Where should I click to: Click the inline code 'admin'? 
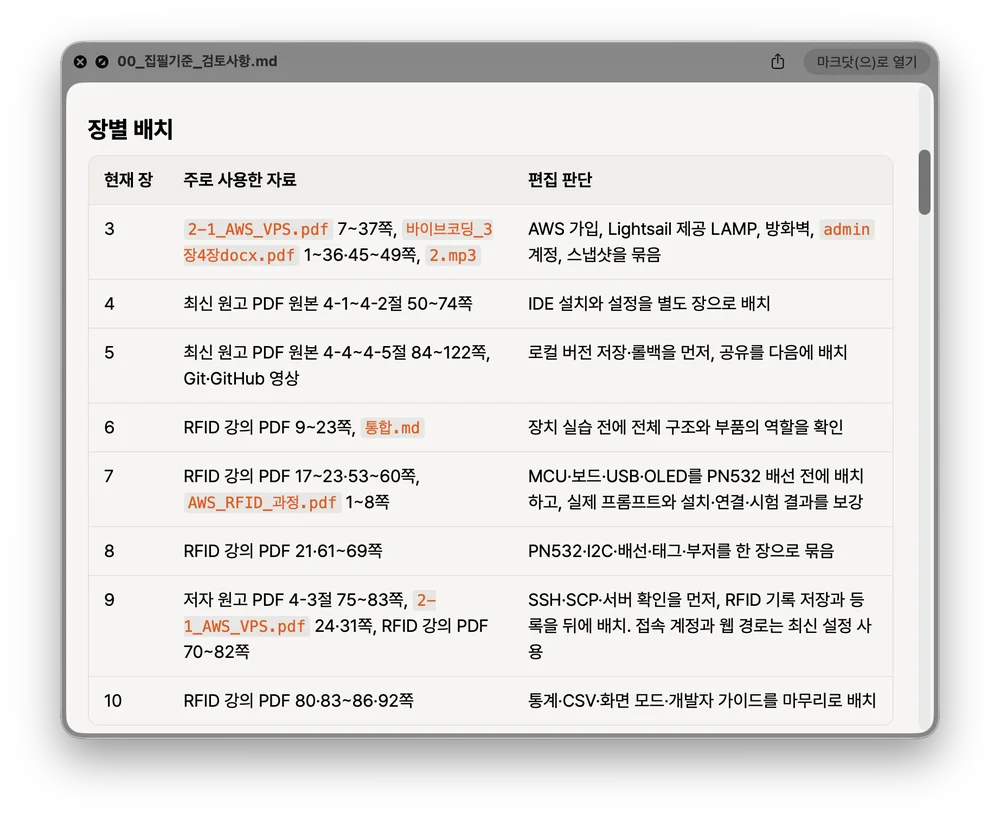846,229
